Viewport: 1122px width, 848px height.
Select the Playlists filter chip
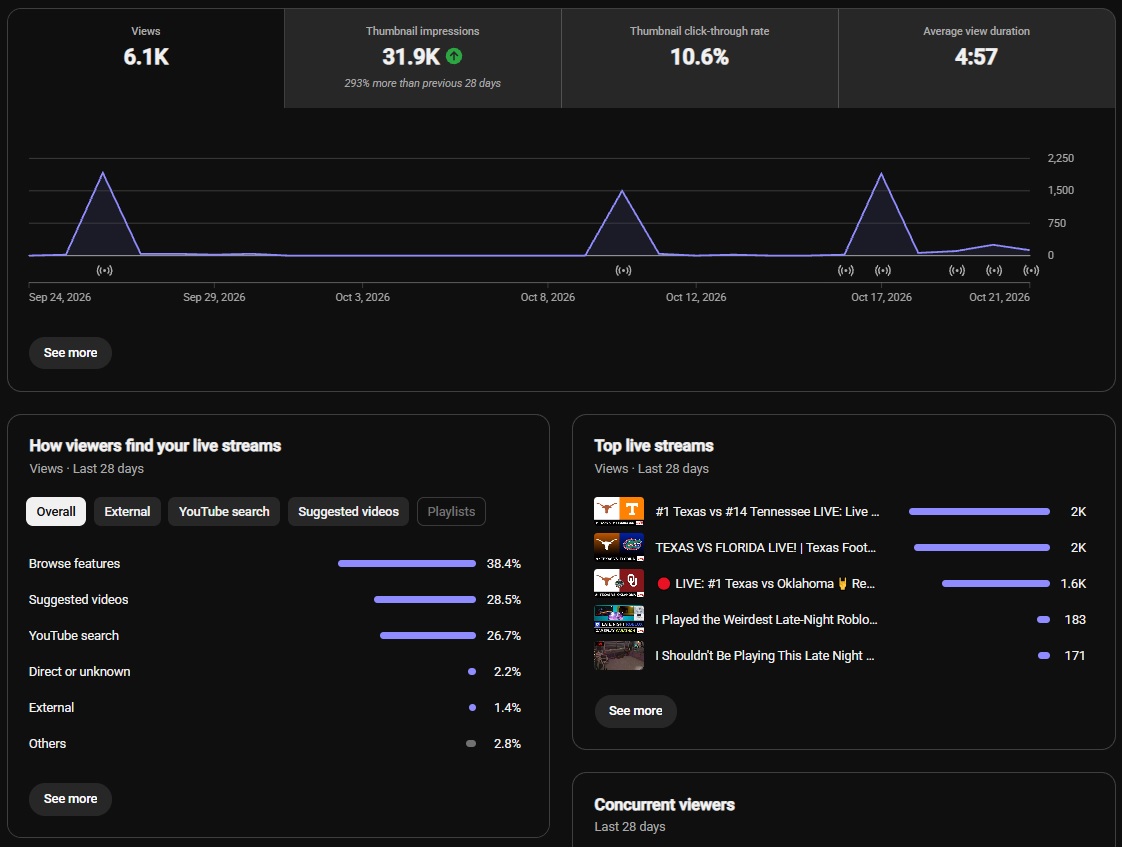pos(451,512)
